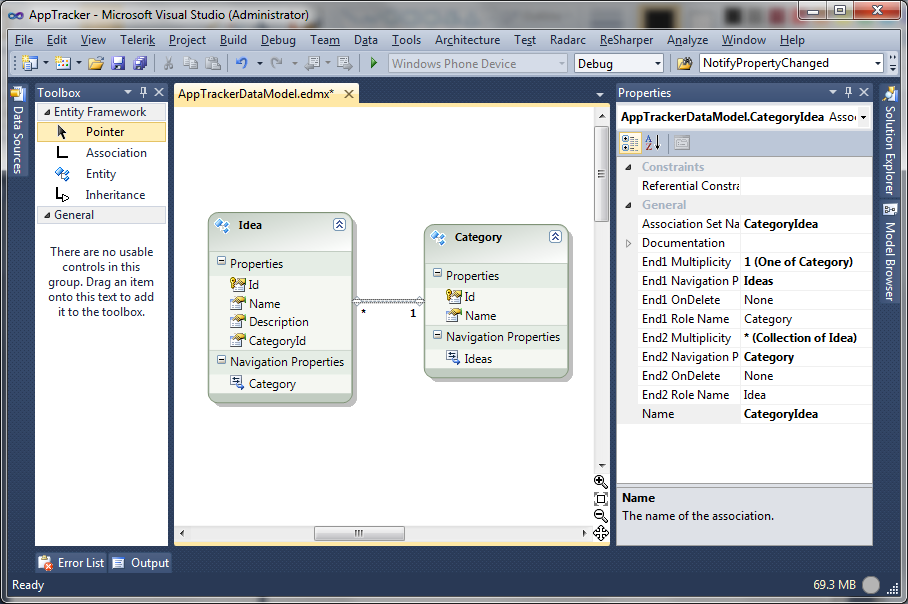This screenshot has height=604, width=908.
Task: Click the Name property value CategoryIdea
Action: click(806, 414)
